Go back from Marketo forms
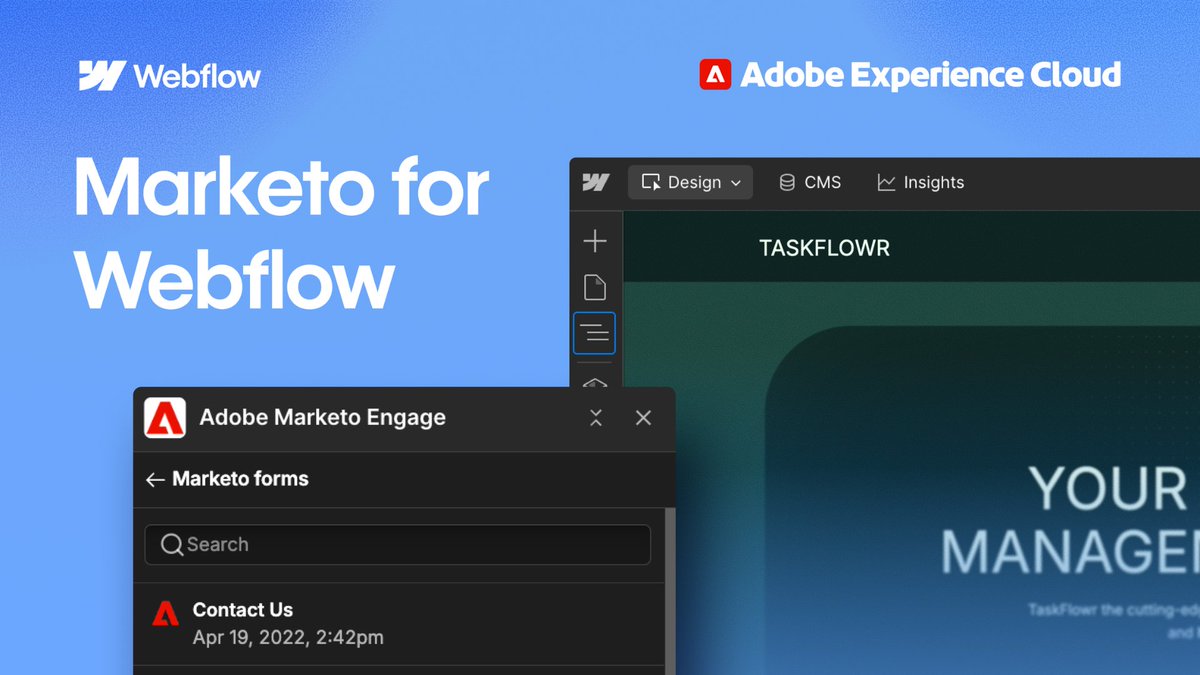 click(x=154, y=480)
